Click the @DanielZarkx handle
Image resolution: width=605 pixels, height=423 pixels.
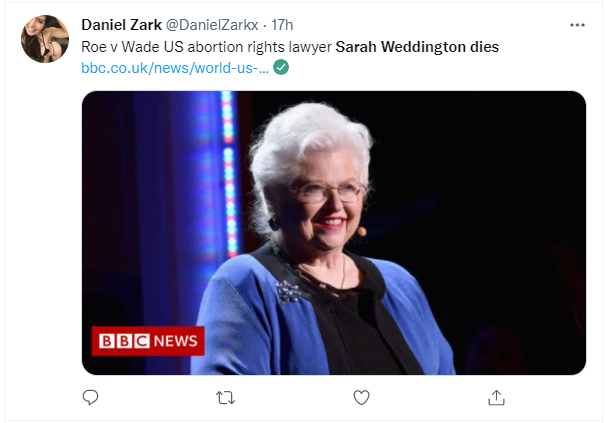coord(212,25)
